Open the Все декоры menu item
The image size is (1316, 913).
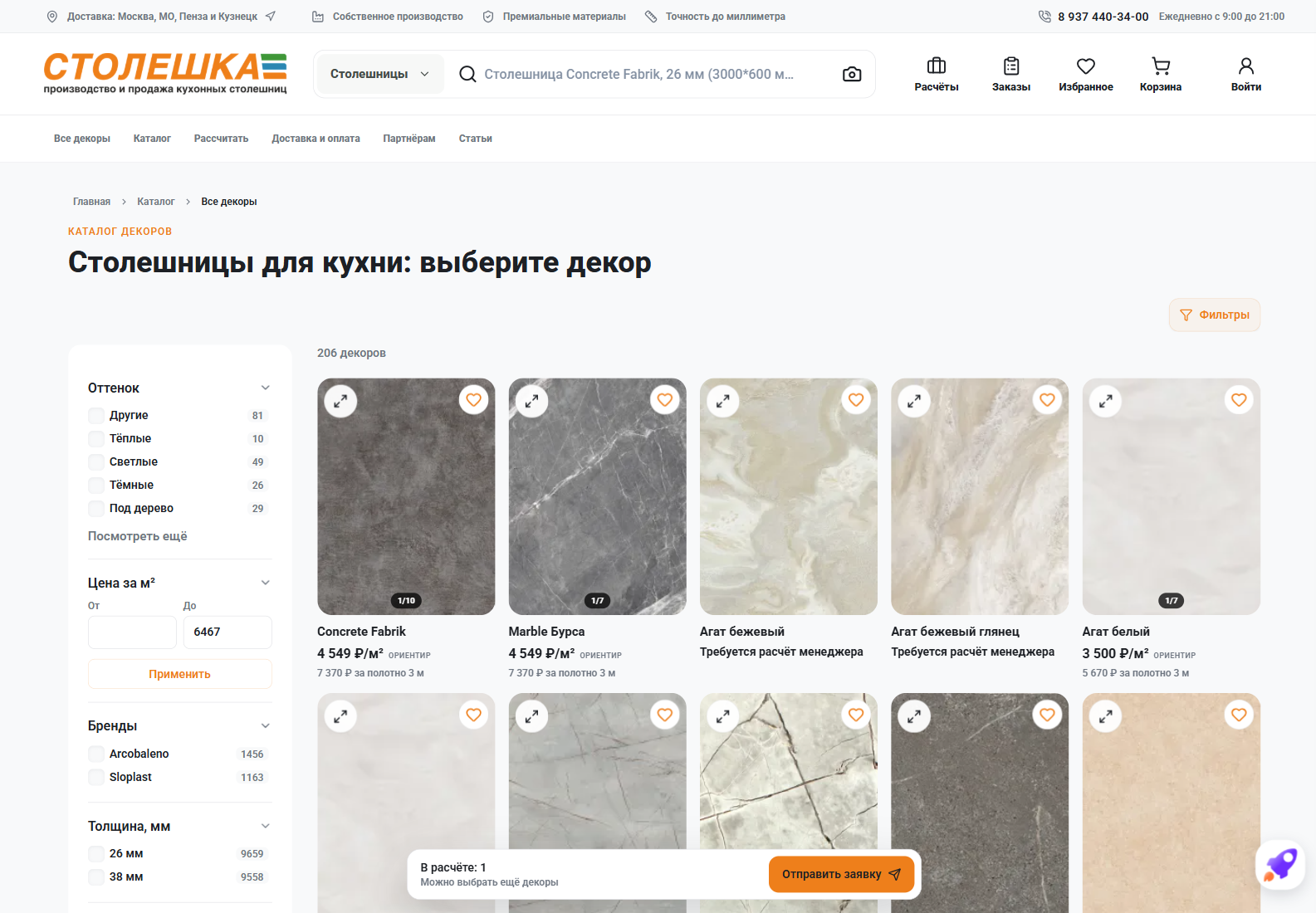click(82, 139)
